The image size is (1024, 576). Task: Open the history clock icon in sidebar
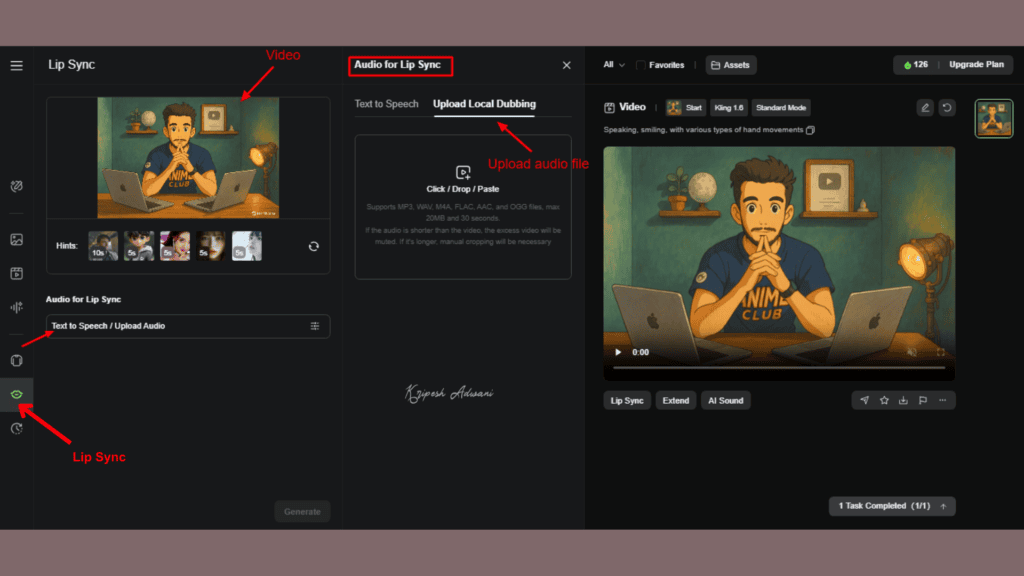click(x=16, y=428)
